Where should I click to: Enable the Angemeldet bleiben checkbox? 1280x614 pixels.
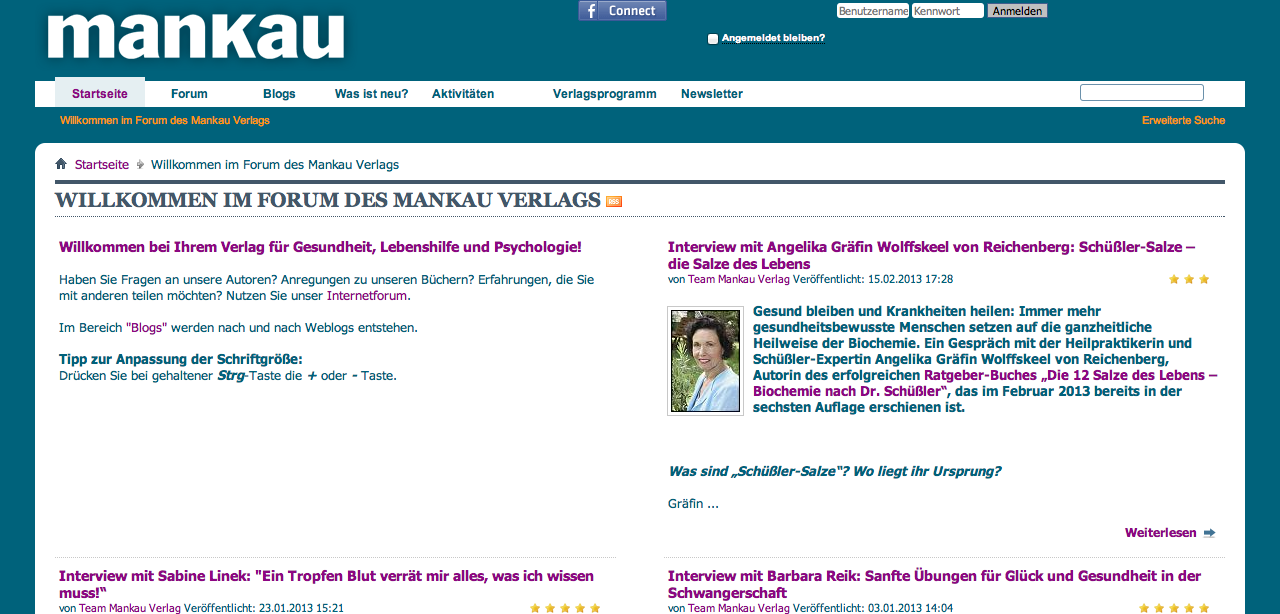click(x=713, y=39)
